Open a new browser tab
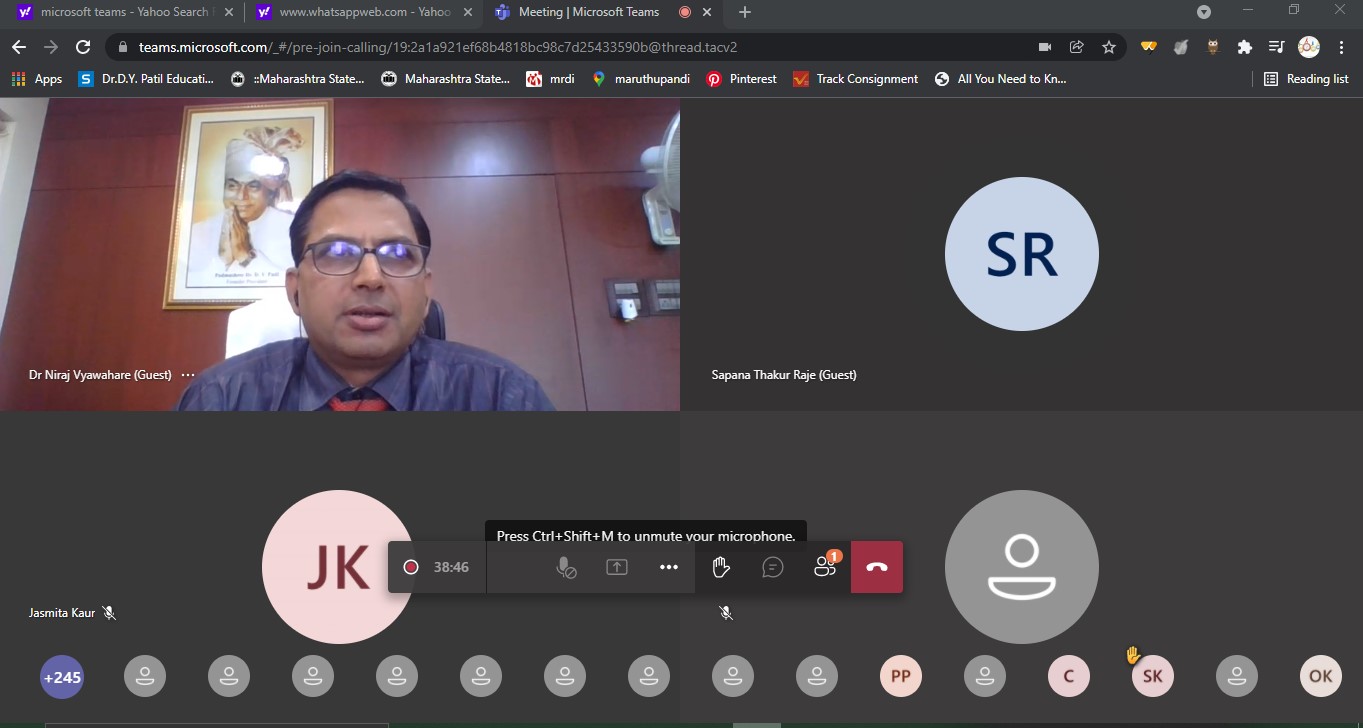Screen dimensions: 1363x728 [744, 13]
